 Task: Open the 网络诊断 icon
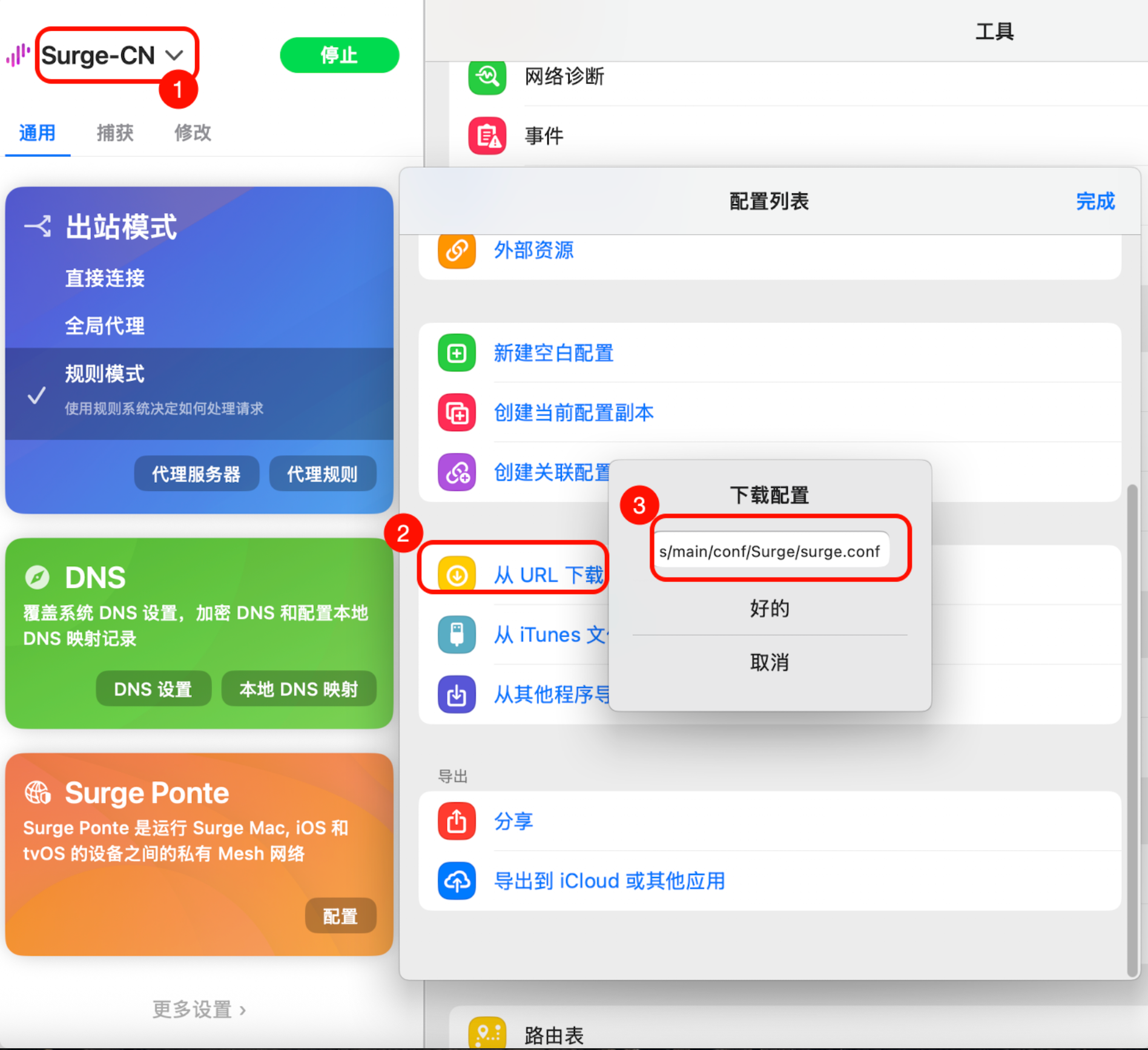(x=487, y=77)
